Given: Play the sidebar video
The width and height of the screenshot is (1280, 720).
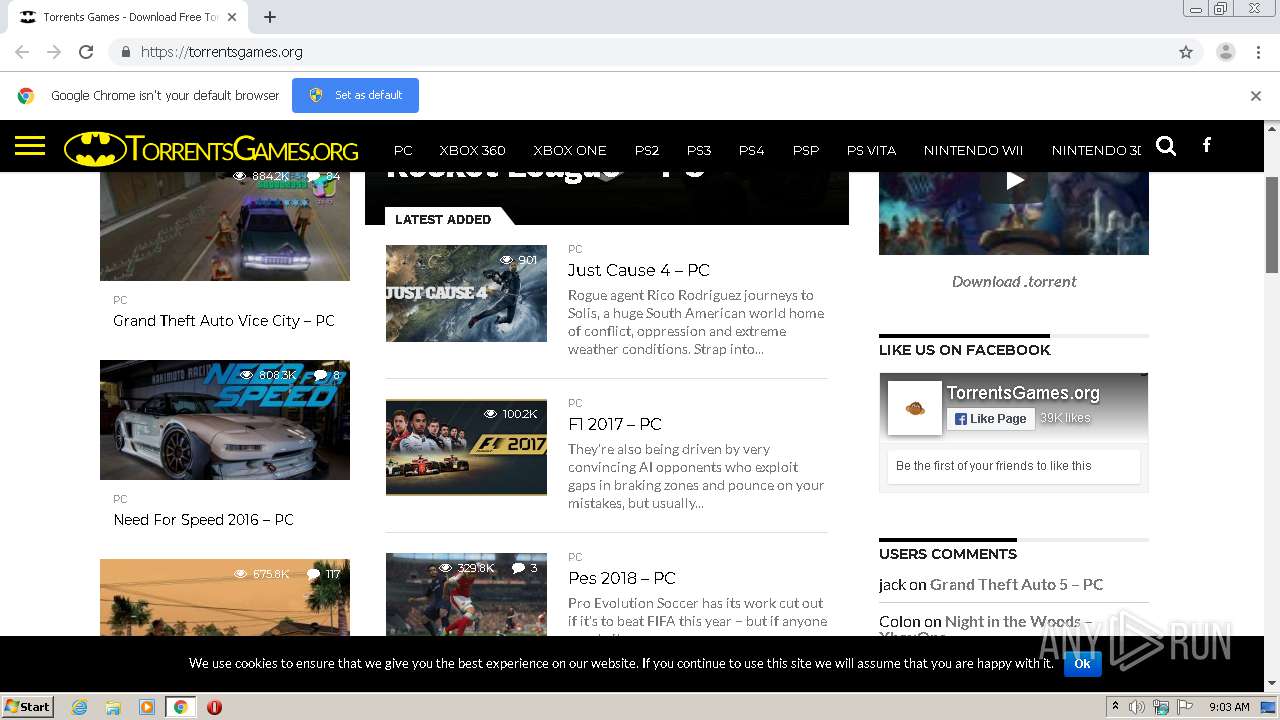Looking at the screenshot, I should coord(1014,181).
